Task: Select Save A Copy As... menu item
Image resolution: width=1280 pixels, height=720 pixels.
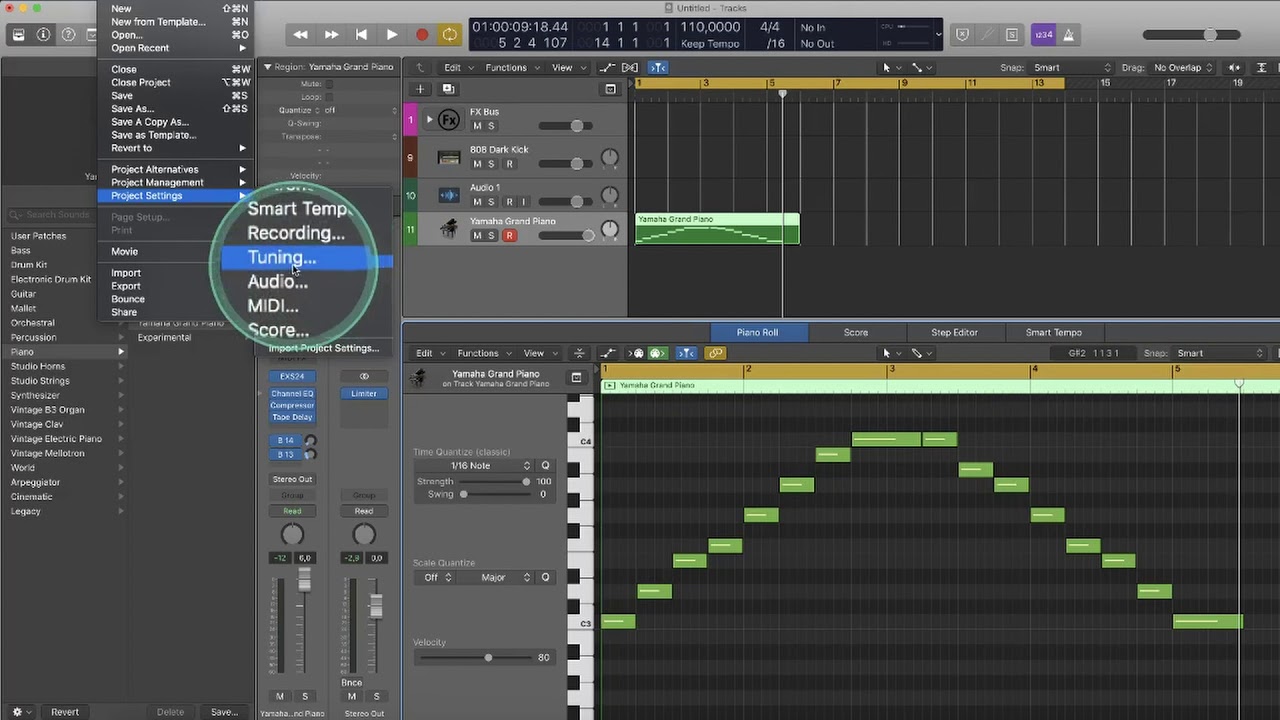Action: coord(150,122)
